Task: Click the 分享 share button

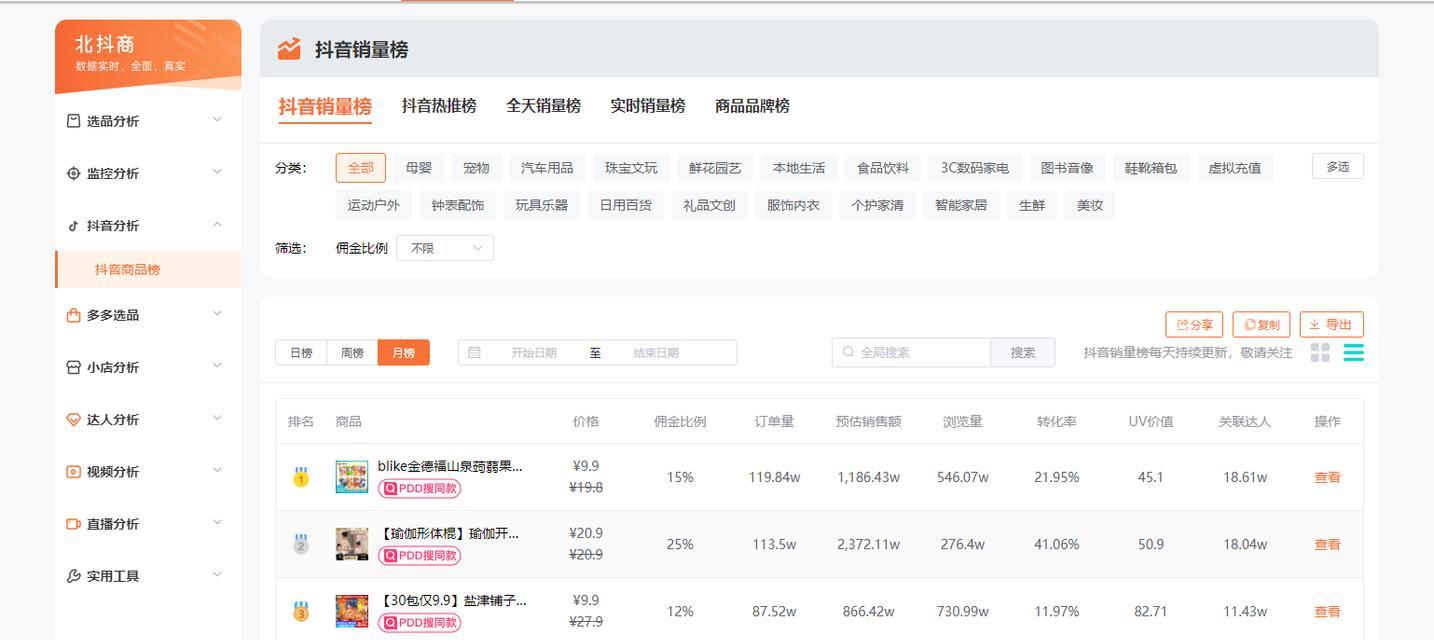Action: click(x=1194, y=325)
